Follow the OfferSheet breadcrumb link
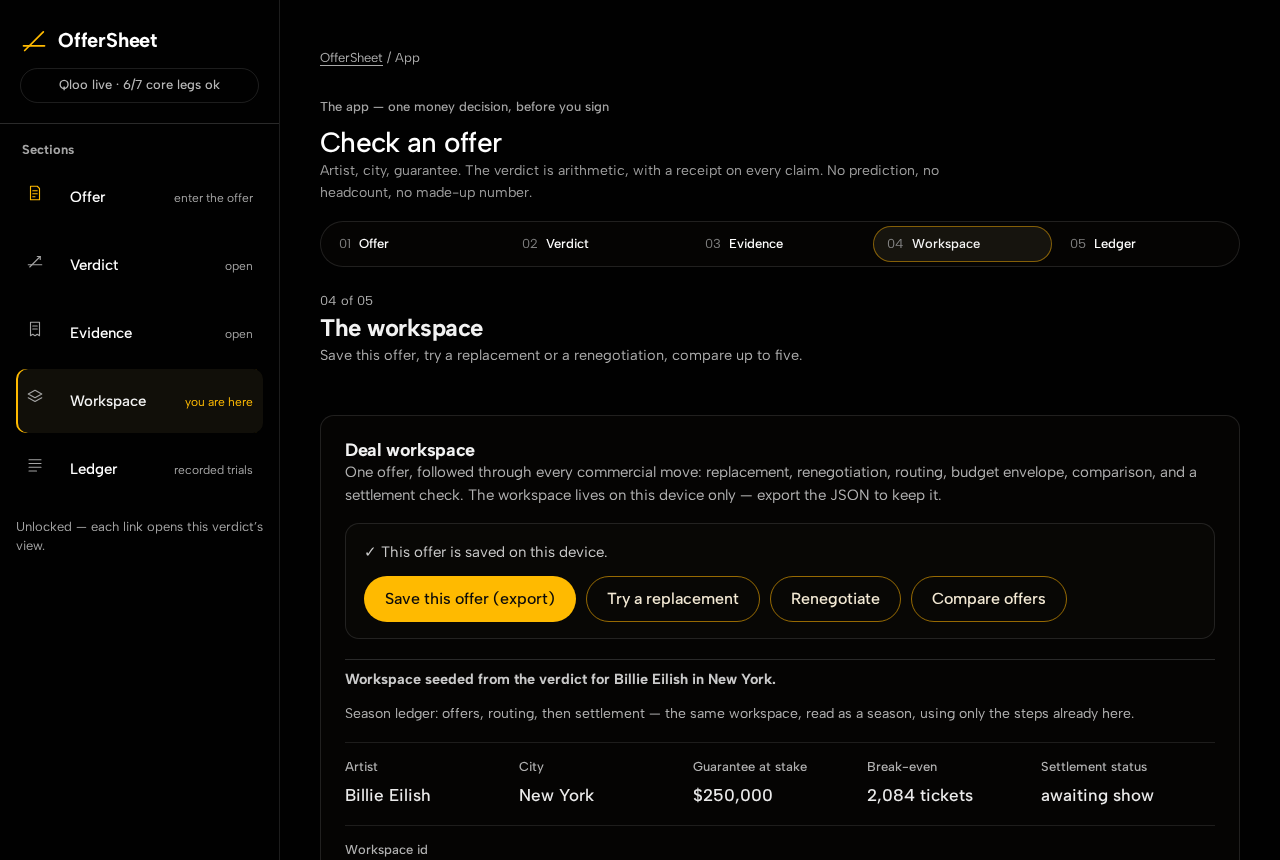The width and height of the screenshot is (1280, 860). tap(351, 58)
